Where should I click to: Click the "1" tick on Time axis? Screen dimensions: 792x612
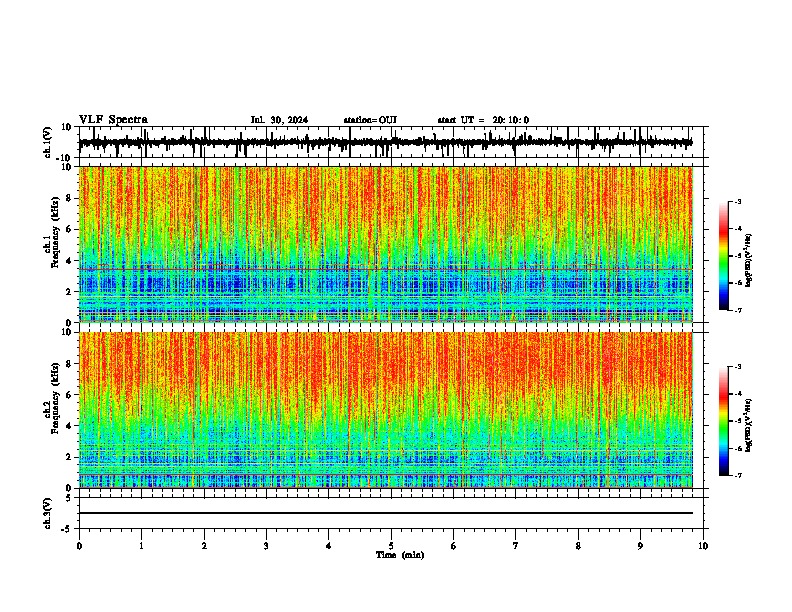point(141,546)
